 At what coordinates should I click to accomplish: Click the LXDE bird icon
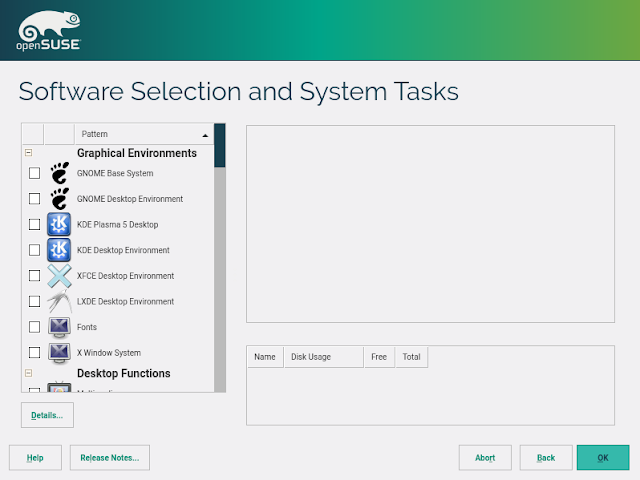[60, 301]
